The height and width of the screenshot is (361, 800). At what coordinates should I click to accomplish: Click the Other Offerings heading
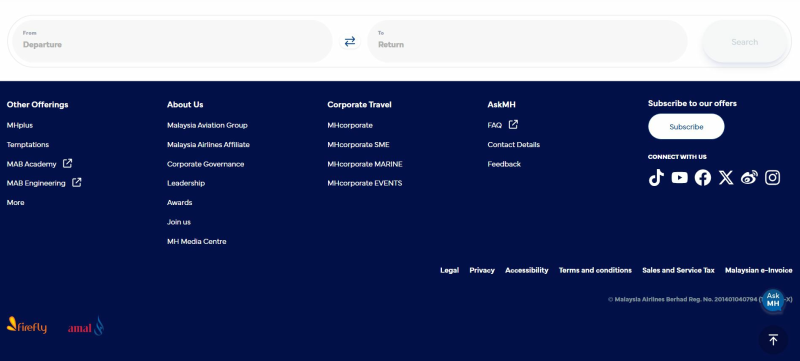point(37,105)
